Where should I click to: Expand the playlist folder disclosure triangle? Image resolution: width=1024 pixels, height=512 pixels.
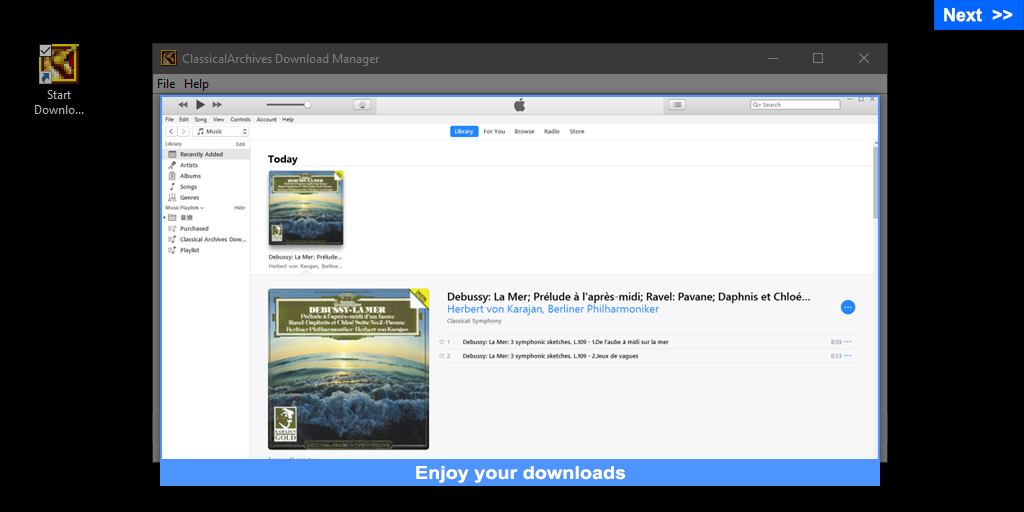coord(165,217)
